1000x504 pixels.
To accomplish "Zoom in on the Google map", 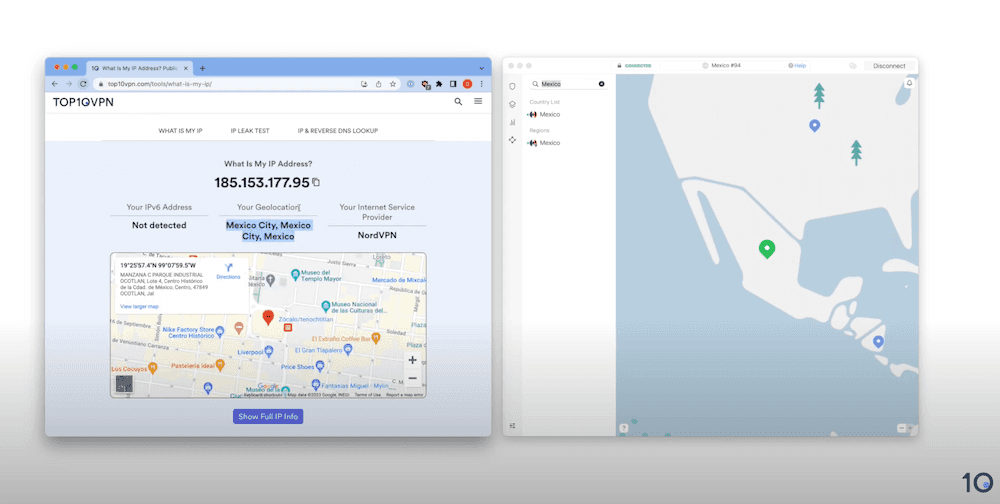I will [x=413, y=360].
